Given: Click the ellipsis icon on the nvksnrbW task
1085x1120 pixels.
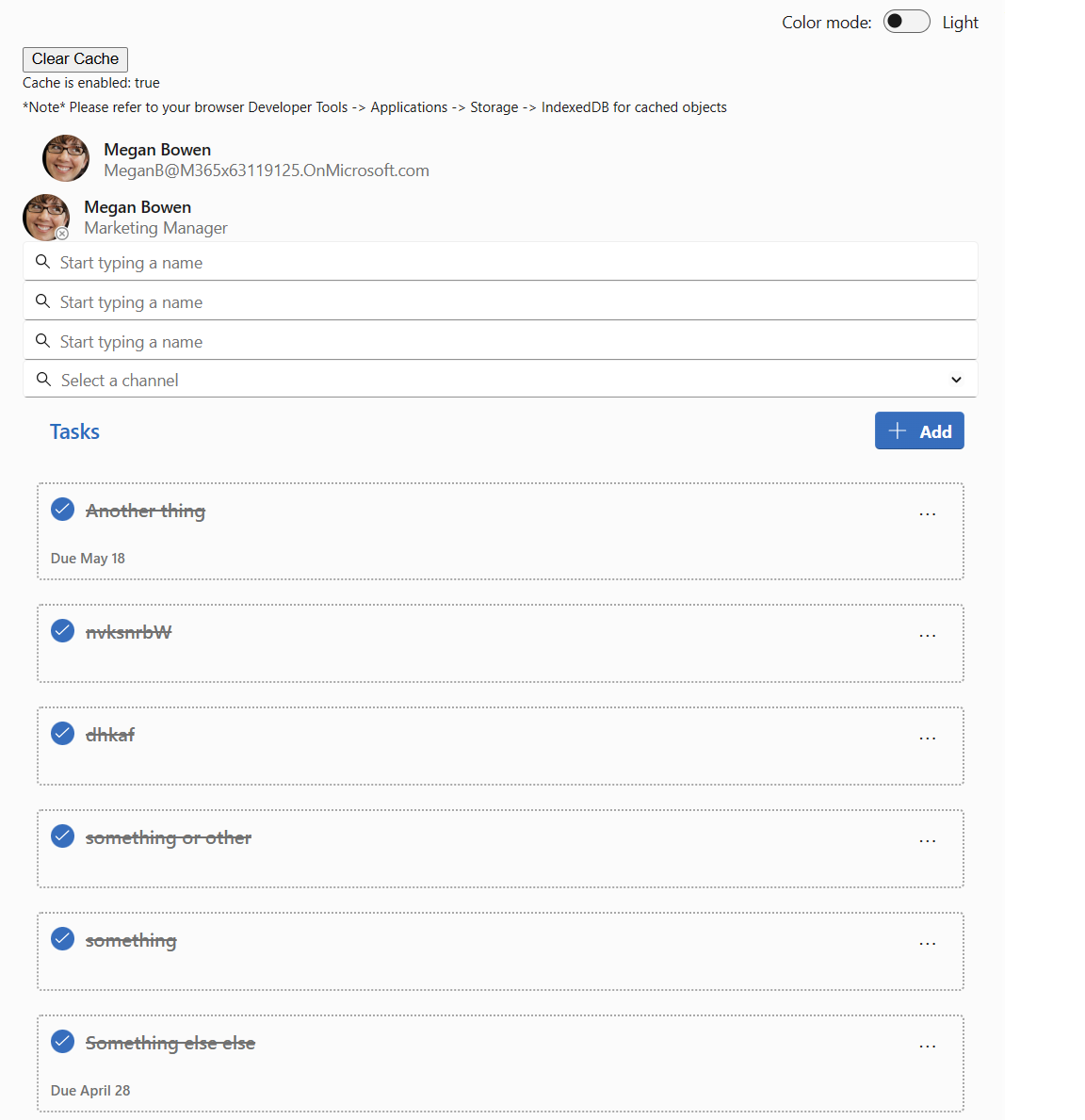Looking at the screenshot, I should 927,635.
